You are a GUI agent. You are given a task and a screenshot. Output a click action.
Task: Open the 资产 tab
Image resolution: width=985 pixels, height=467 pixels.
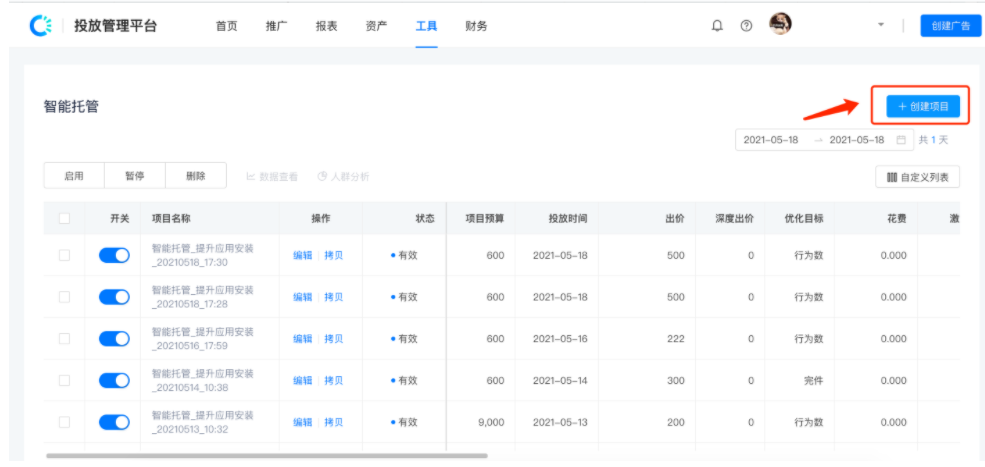(376, 26)
